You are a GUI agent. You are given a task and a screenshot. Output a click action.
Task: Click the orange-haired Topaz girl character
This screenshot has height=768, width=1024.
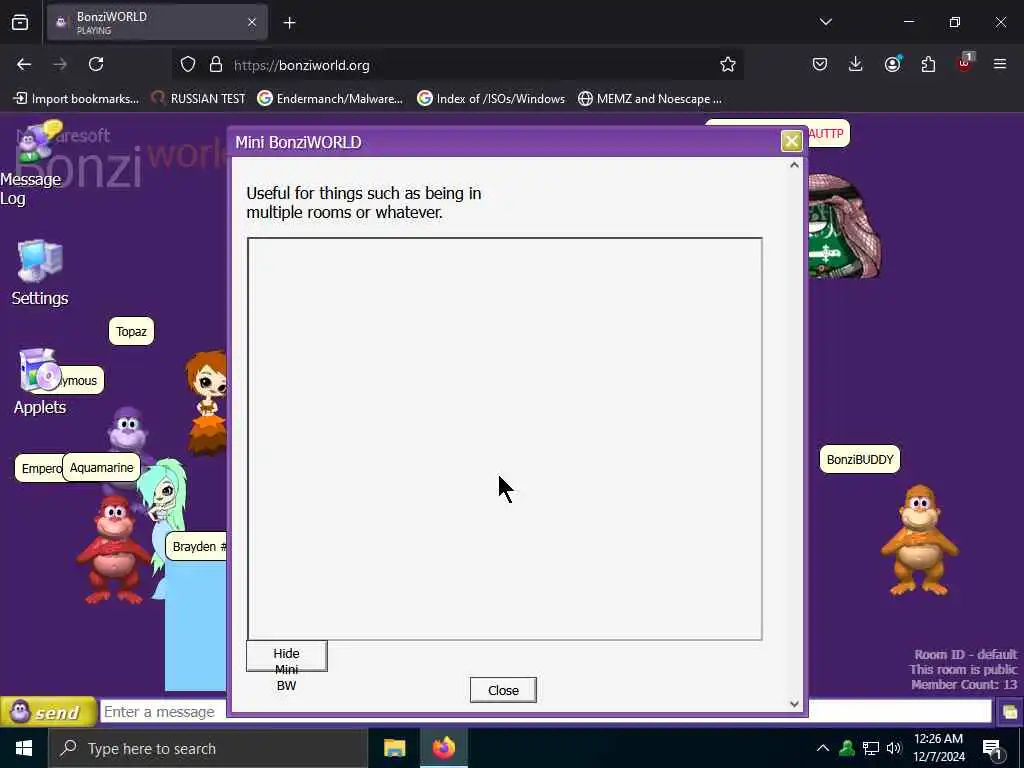[x=208, y=402]
